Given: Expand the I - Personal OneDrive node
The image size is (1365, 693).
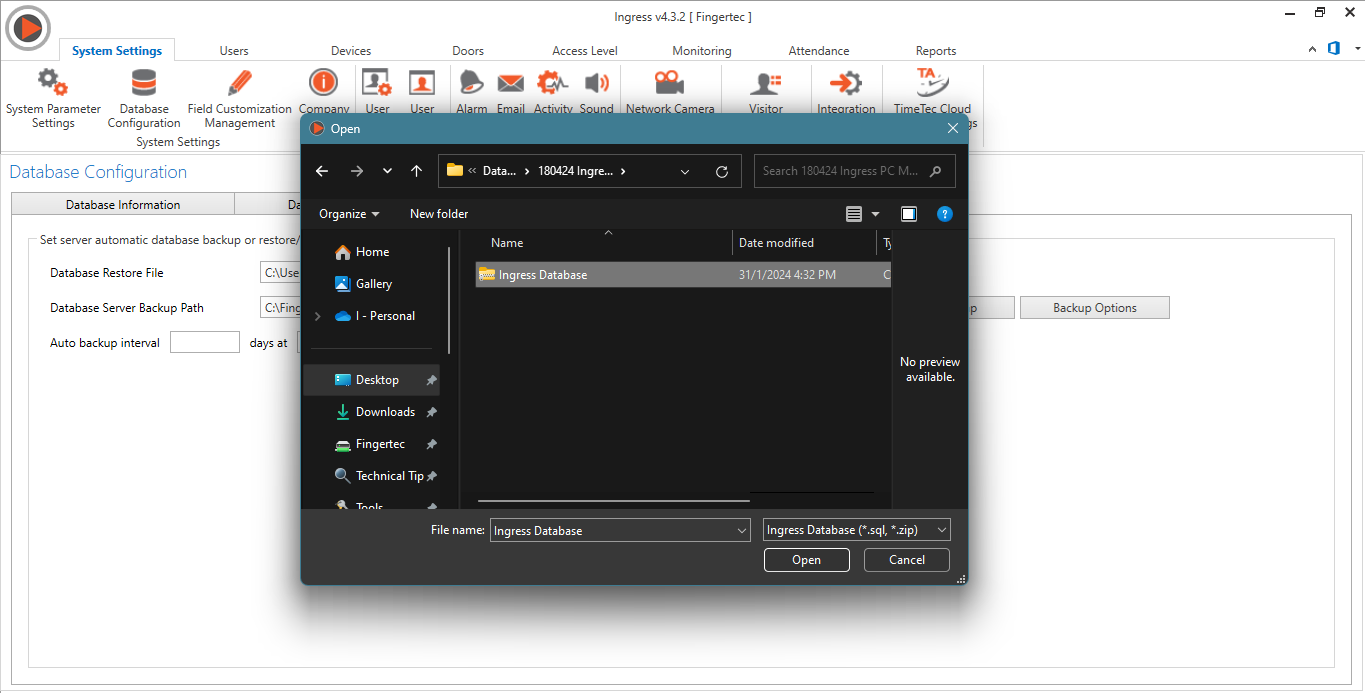Looking at the screenshot, I should [318, 316].
